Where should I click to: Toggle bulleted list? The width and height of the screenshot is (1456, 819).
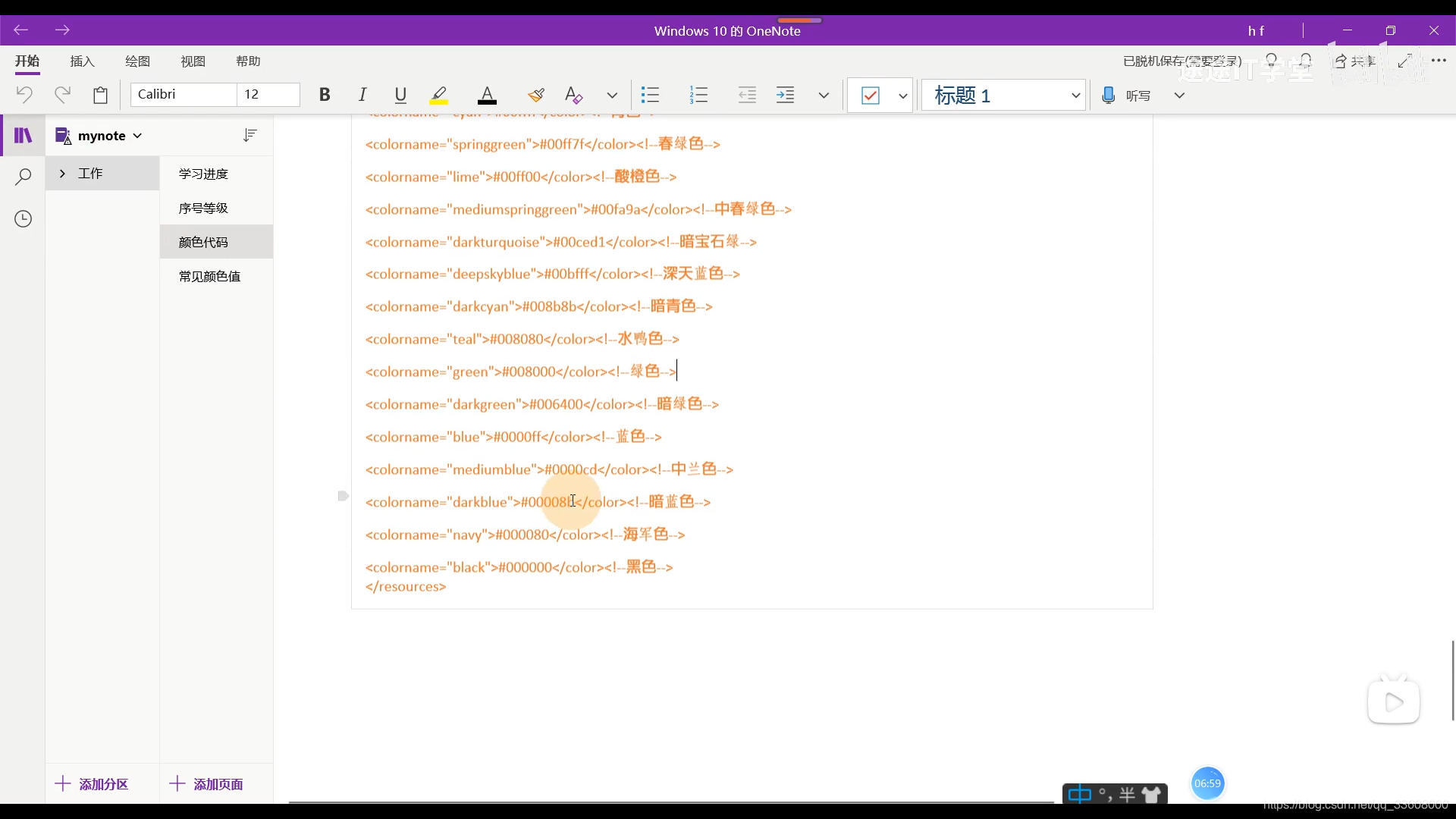651,95
